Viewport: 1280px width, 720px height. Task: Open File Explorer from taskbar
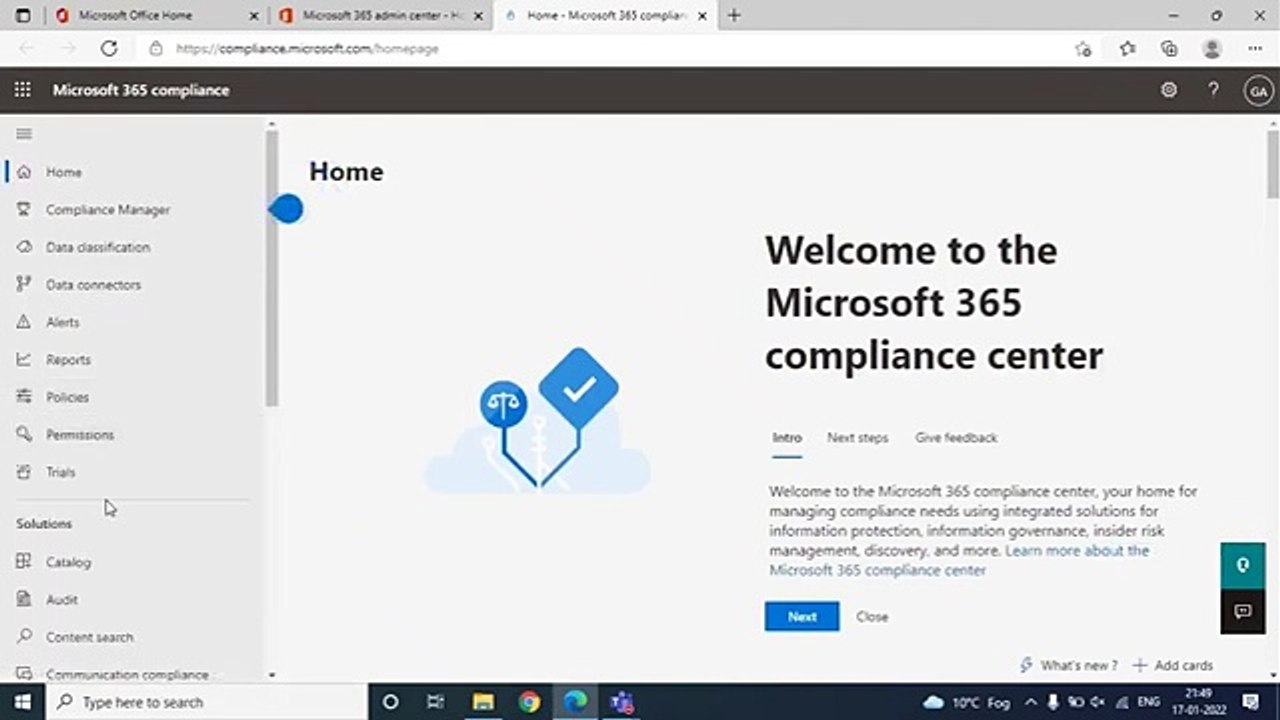click(x=483, y=702)
